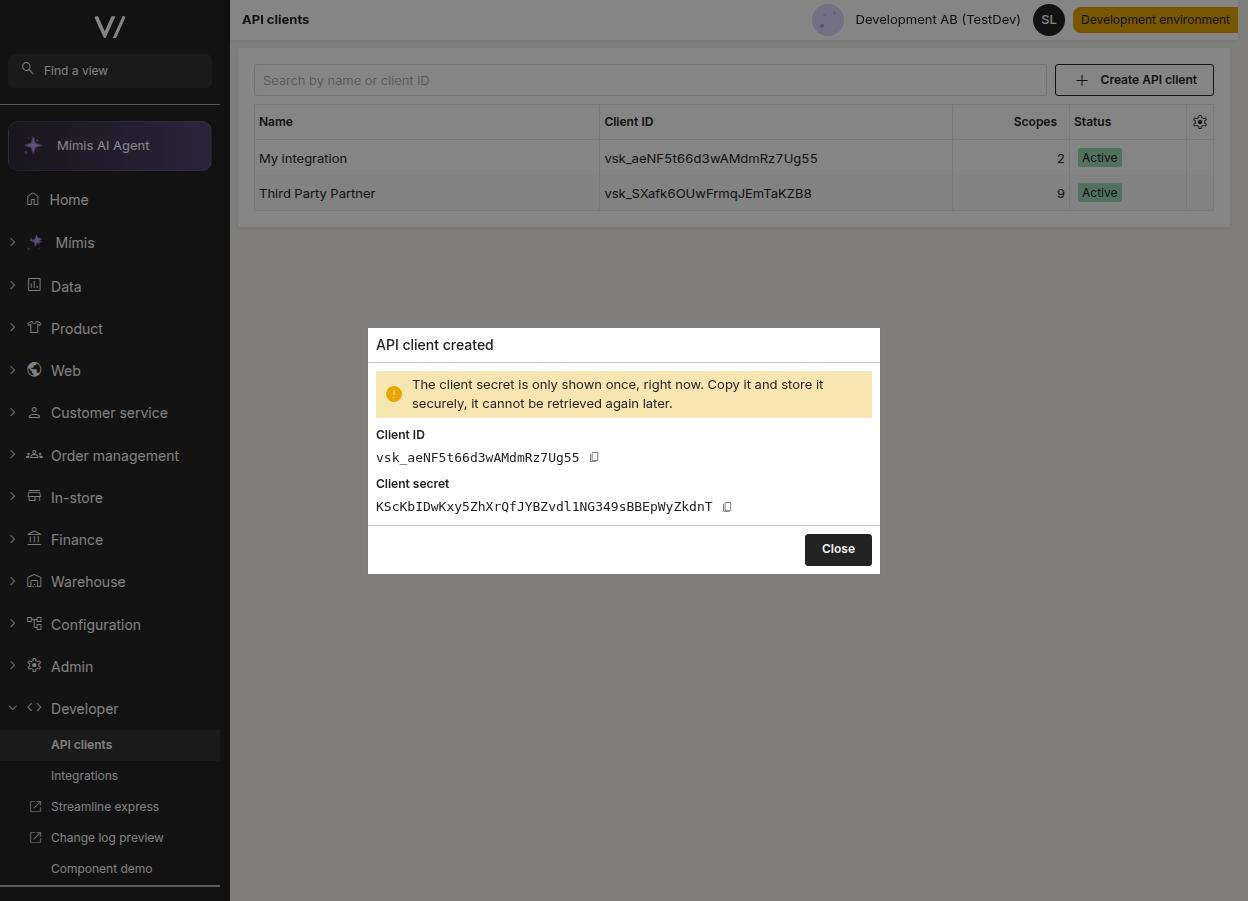Click Active status of Third Party Partner
Screen dimensions: 1248x901
(x=1099, y=193)
